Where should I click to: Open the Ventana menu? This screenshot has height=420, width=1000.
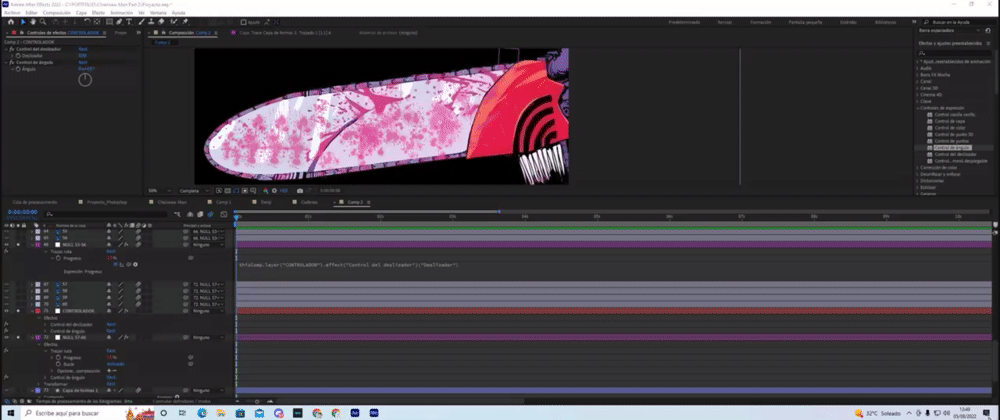click(158, 13)
